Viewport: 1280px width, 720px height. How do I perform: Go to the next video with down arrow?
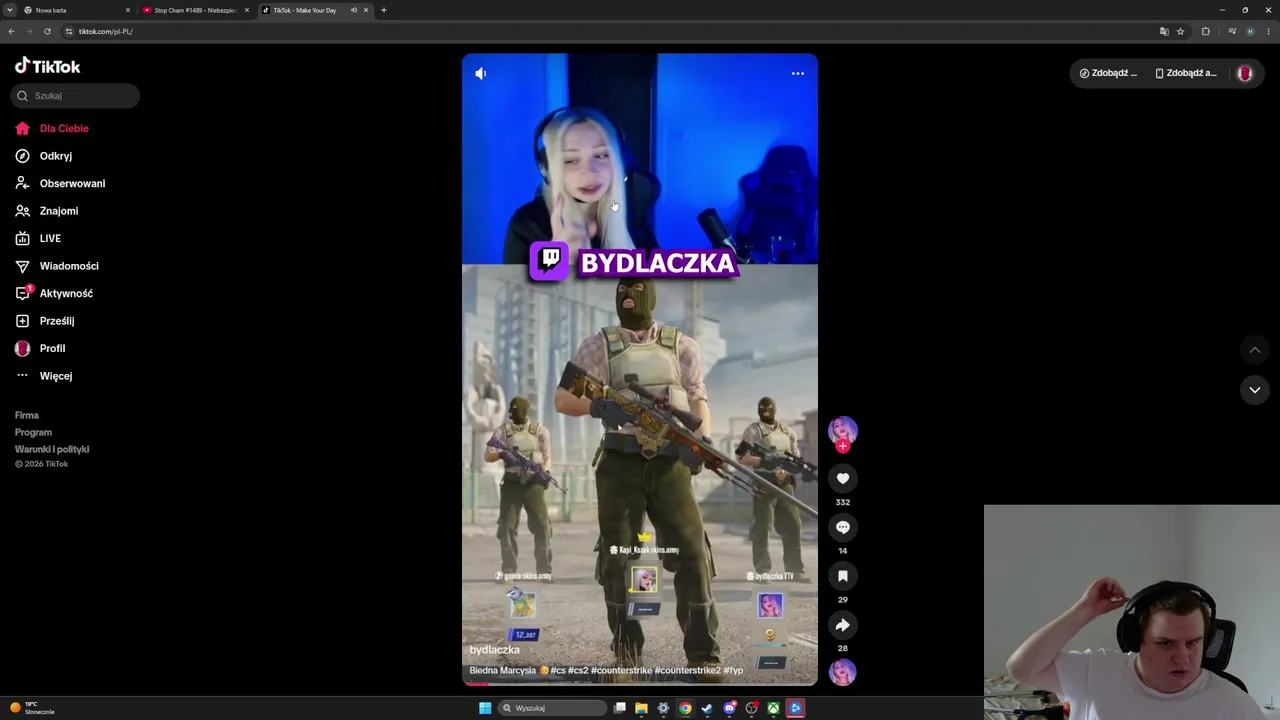1255,390
